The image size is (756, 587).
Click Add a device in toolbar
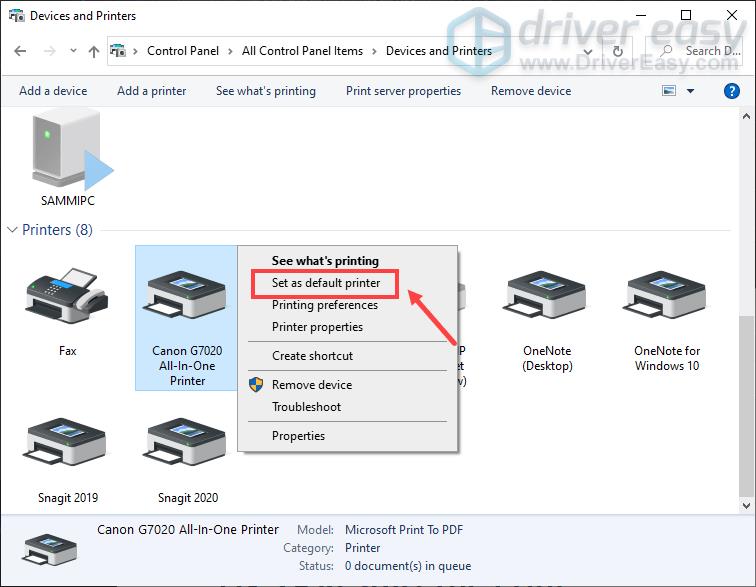(53, 91)
